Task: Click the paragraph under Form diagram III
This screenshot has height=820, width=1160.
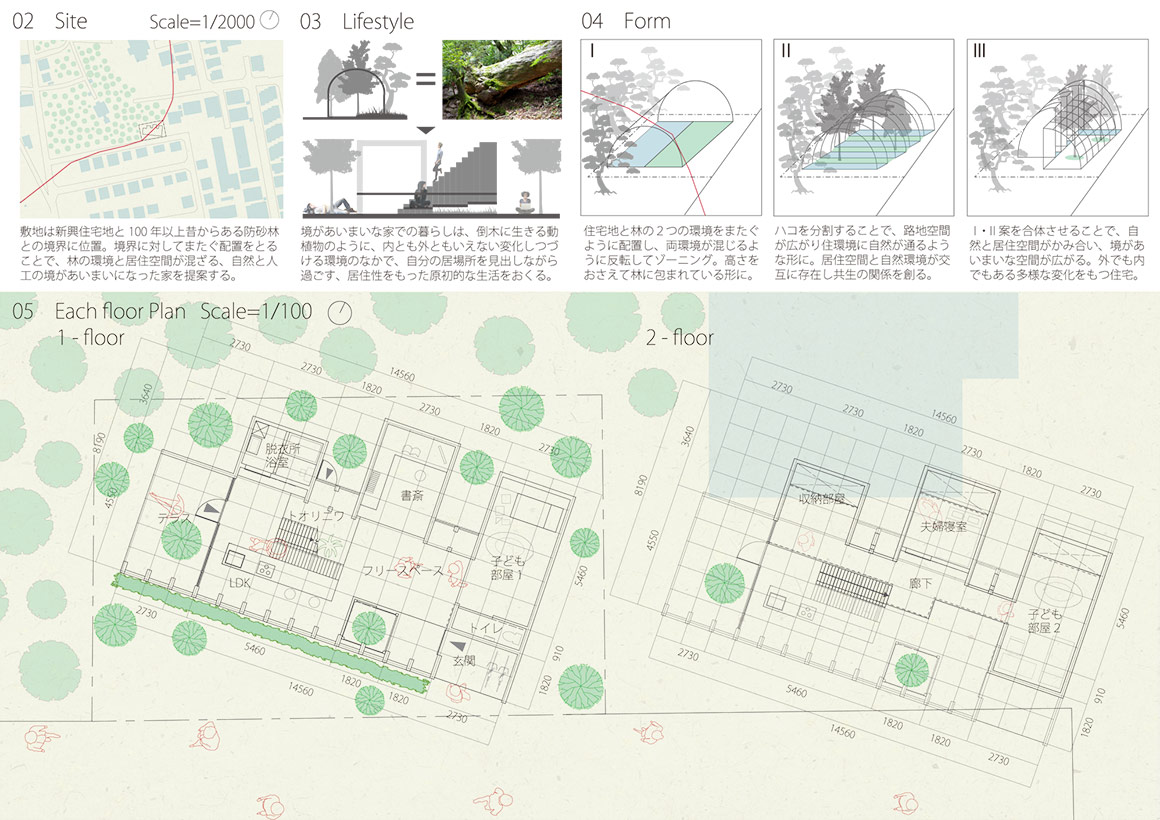Action: (1057, 253)
